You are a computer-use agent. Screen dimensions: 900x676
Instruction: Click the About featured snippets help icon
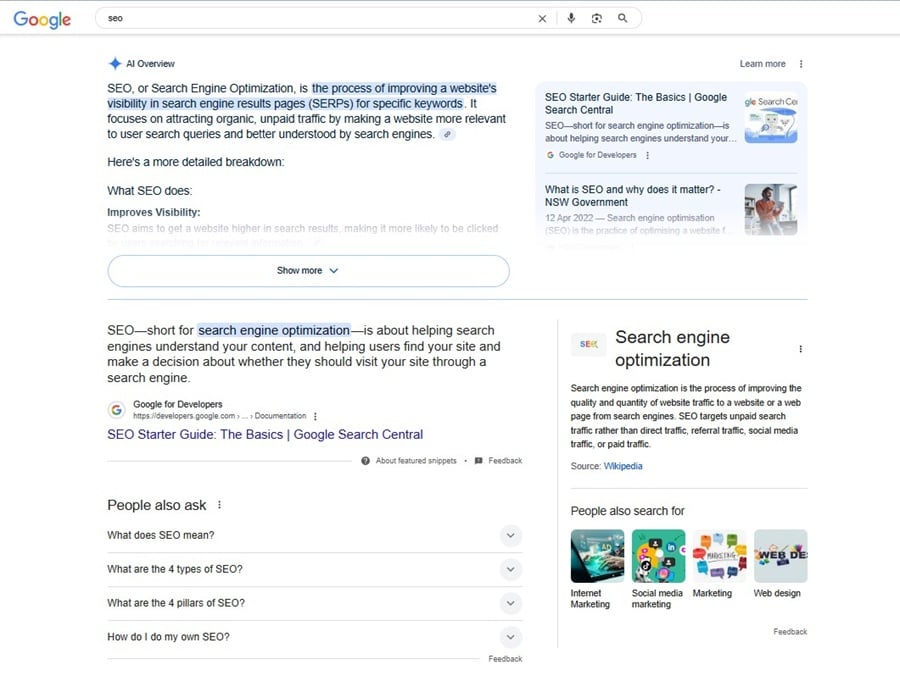tap(366, 460)
